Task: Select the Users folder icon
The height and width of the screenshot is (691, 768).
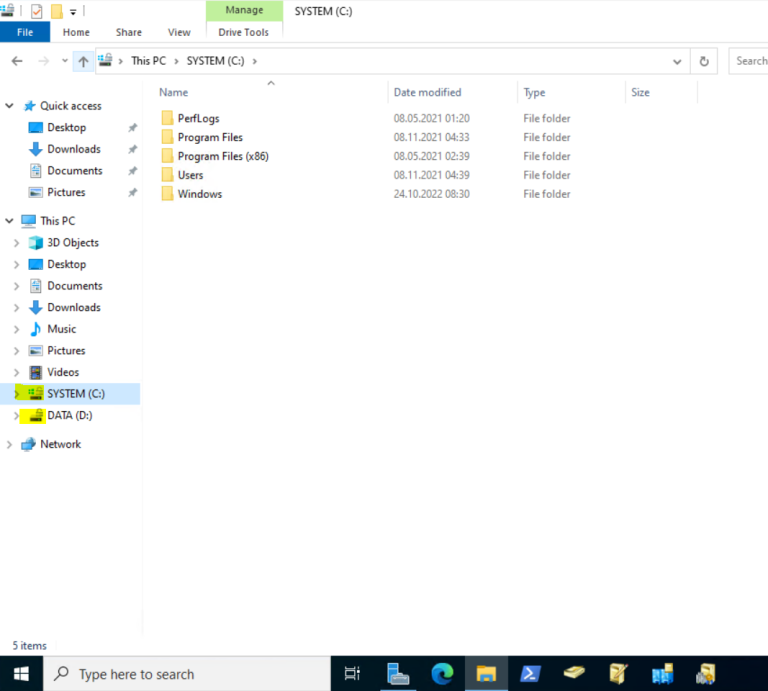Action: 168,175
